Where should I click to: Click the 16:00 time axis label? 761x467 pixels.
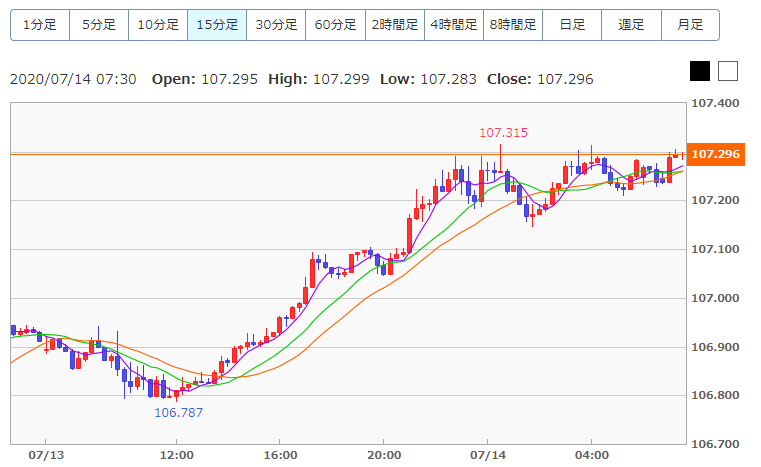[x=281, y=455]
